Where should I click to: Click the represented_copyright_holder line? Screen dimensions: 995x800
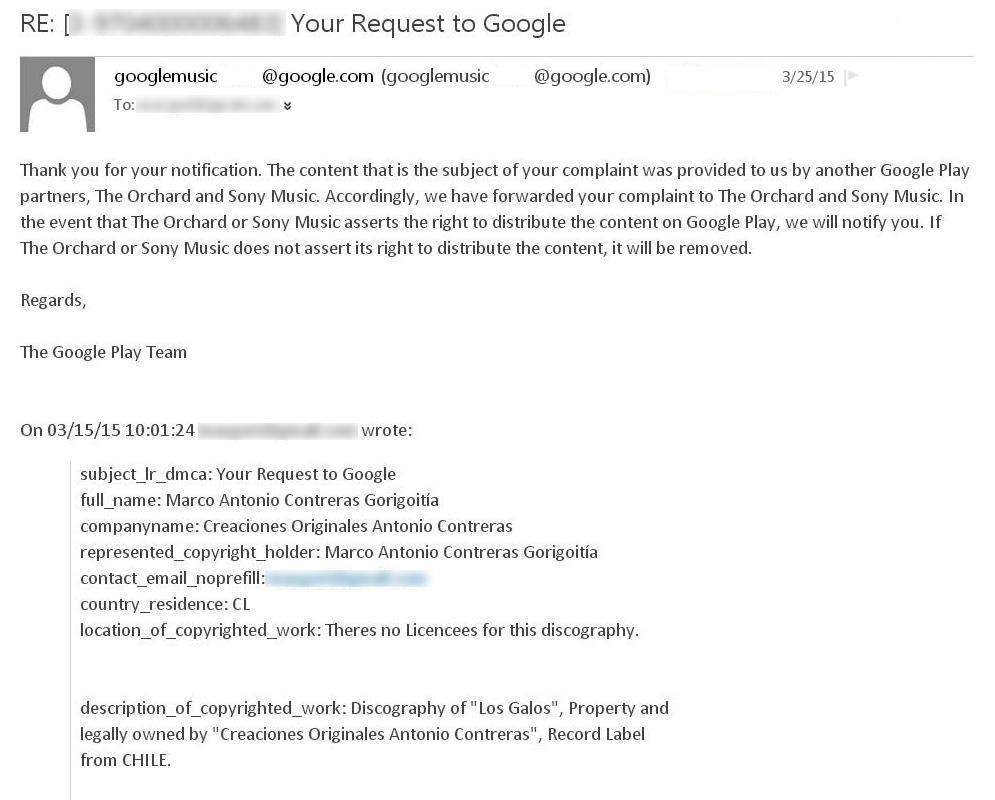(x=339, y=552)
